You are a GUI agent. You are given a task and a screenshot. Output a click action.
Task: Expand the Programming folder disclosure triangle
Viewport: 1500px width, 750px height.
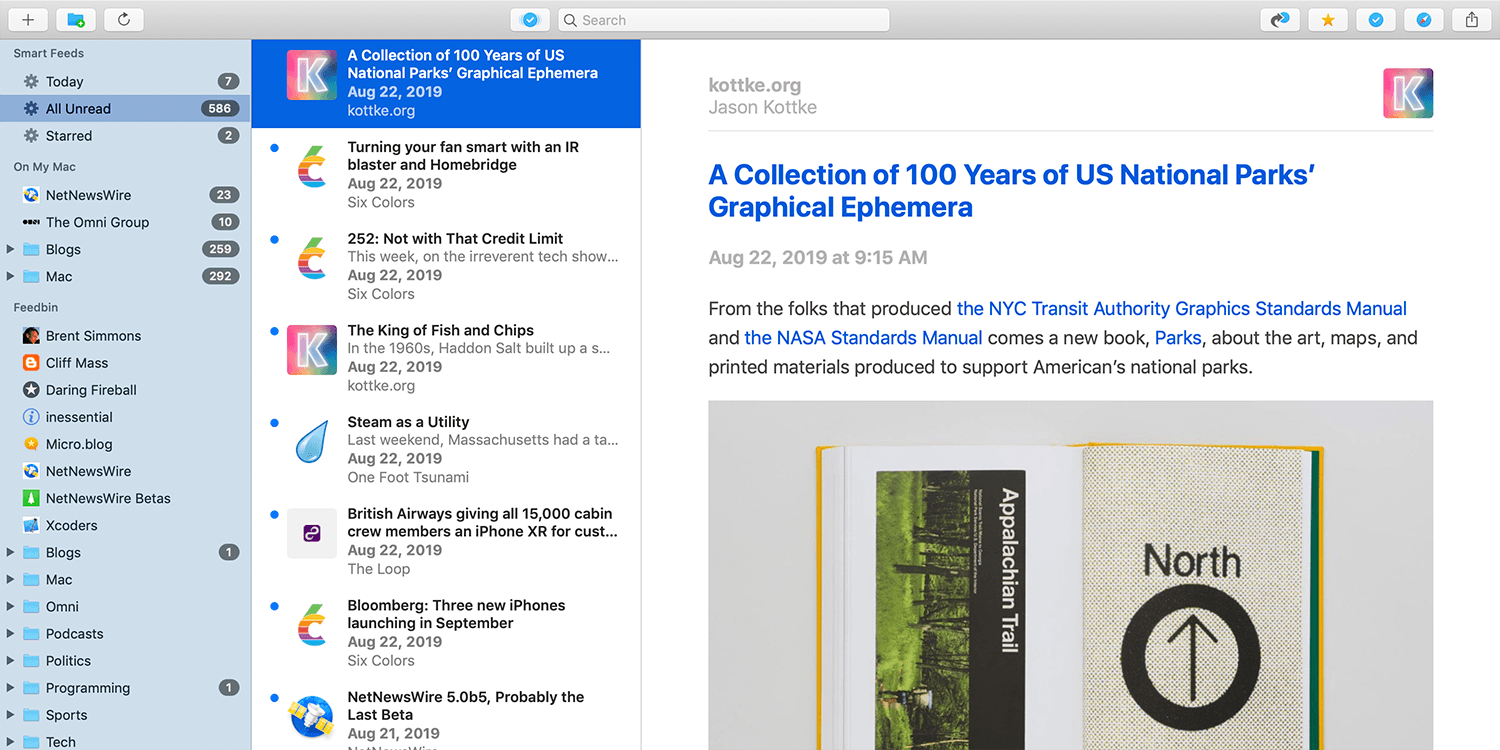11,688
